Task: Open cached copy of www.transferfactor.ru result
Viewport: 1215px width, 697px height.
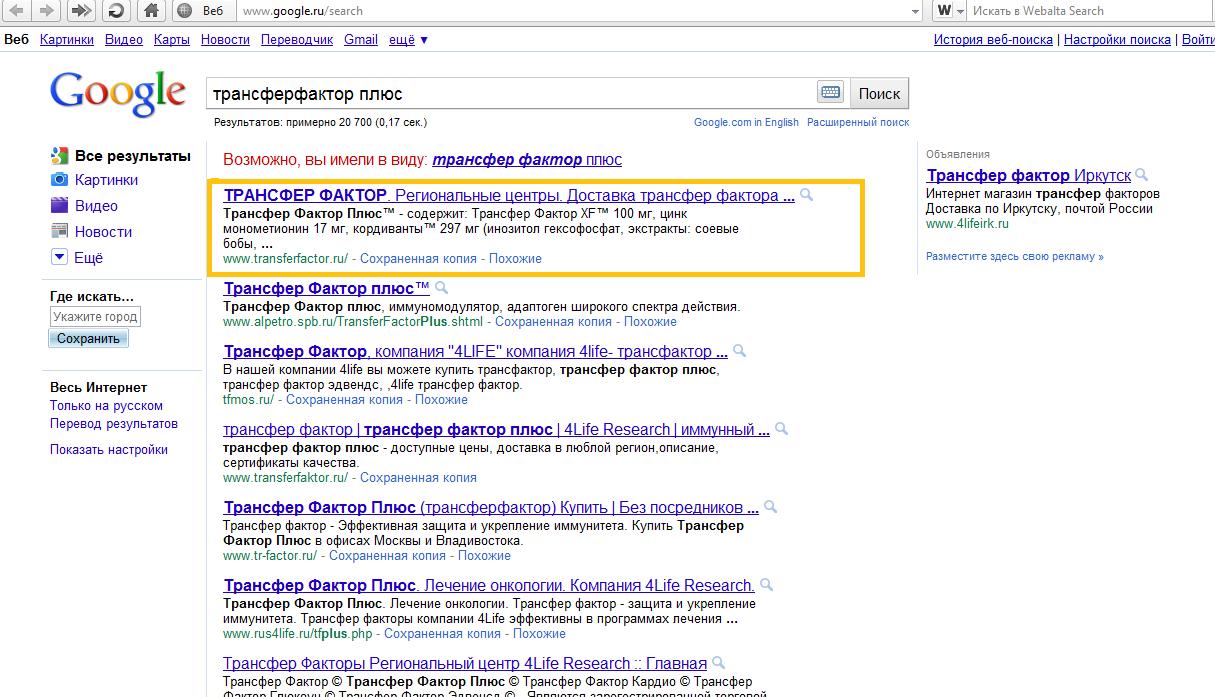Action: (418, 259)
